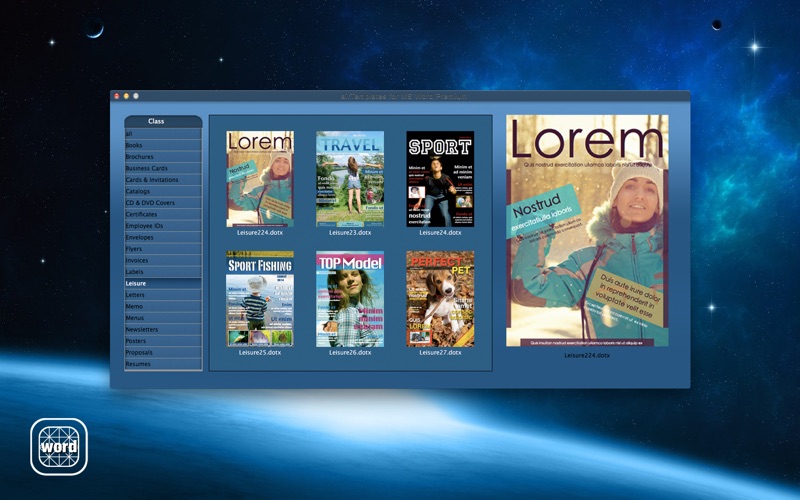Select the Newsletters category

coord(163,330)
